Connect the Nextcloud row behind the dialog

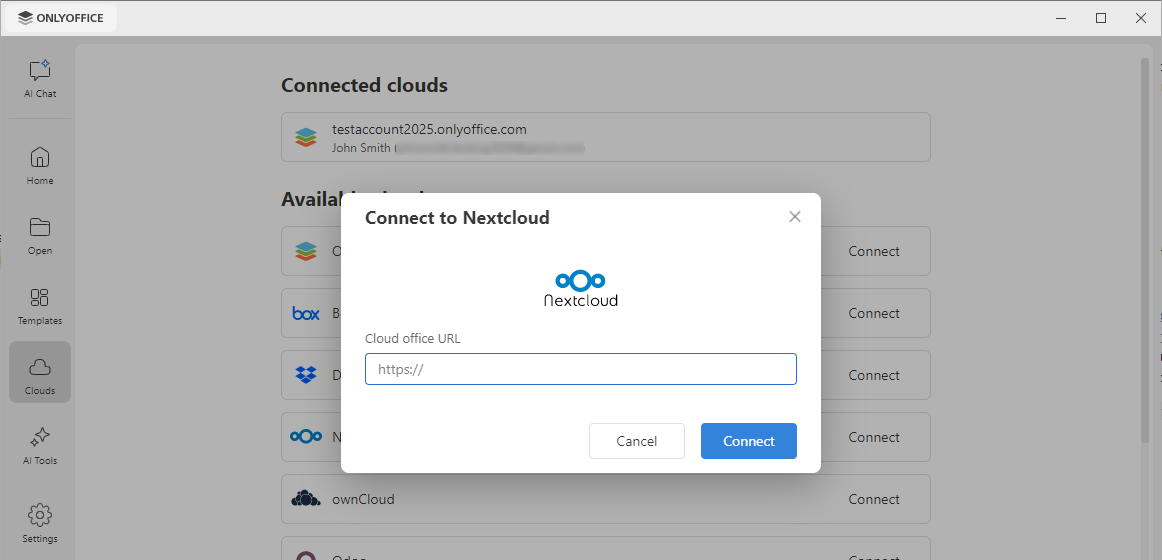tap(874, 437)
